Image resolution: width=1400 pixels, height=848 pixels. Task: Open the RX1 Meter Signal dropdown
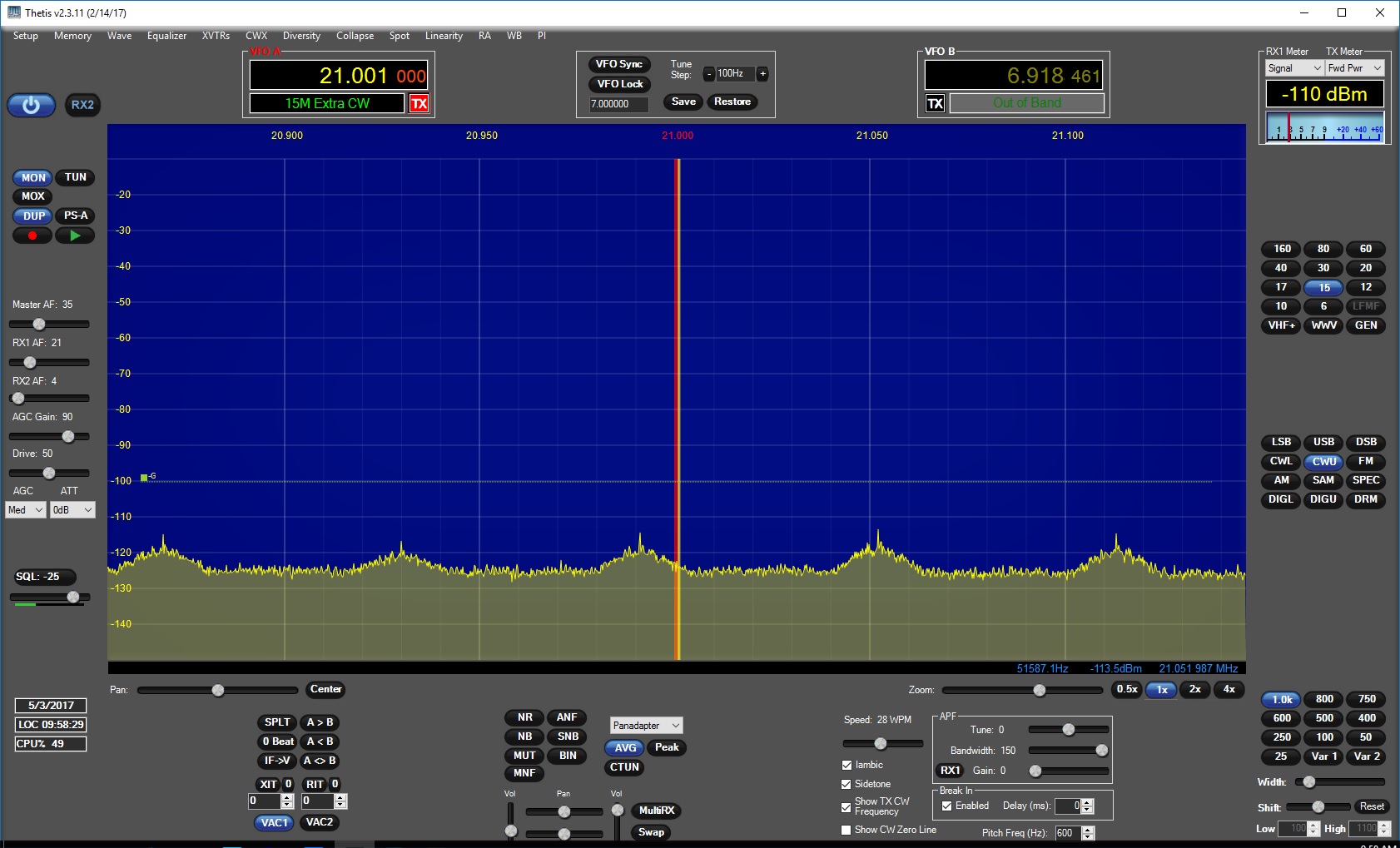1293,68
